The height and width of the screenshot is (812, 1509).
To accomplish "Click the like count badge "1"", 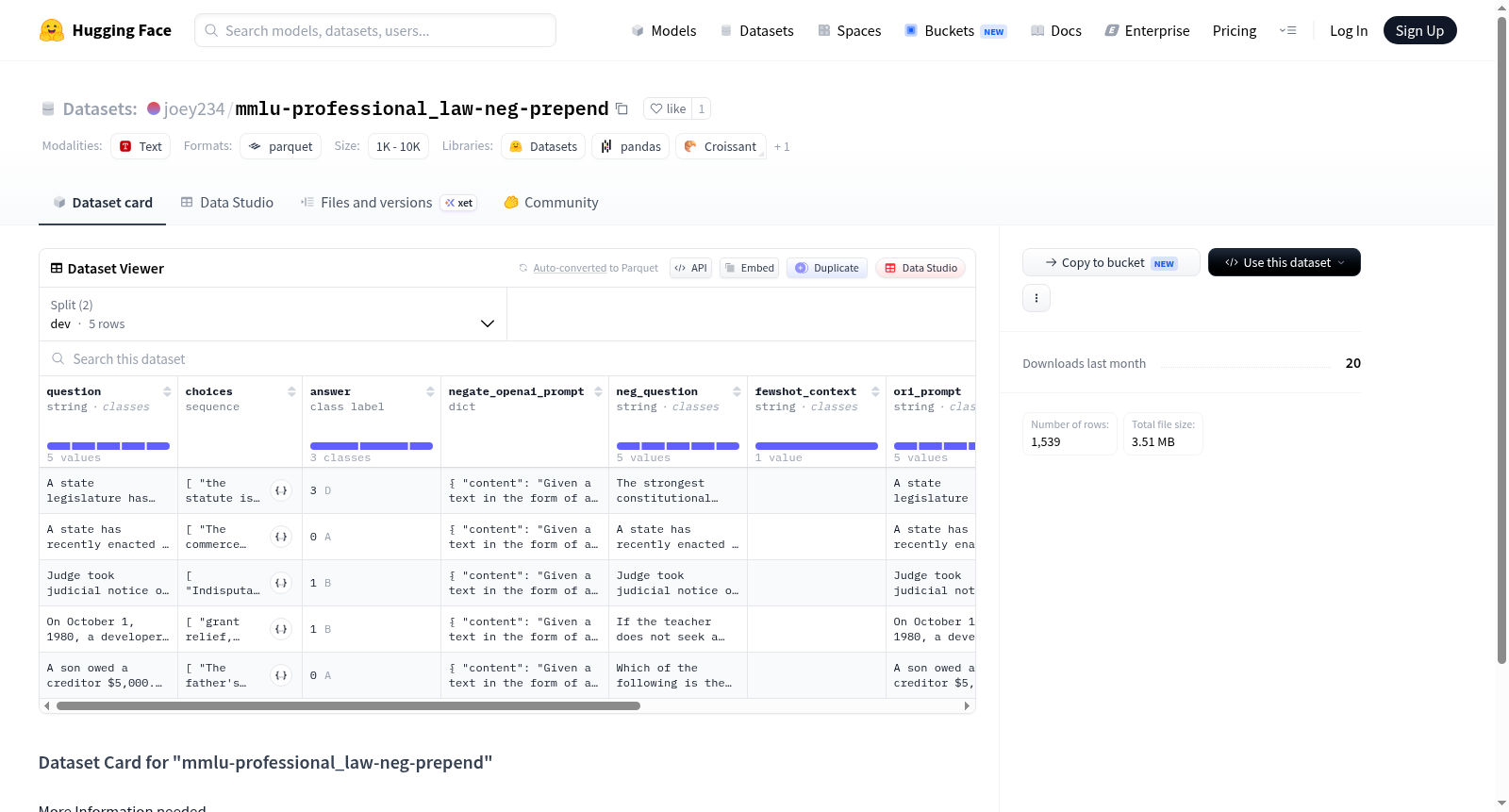I will point(701,108).
